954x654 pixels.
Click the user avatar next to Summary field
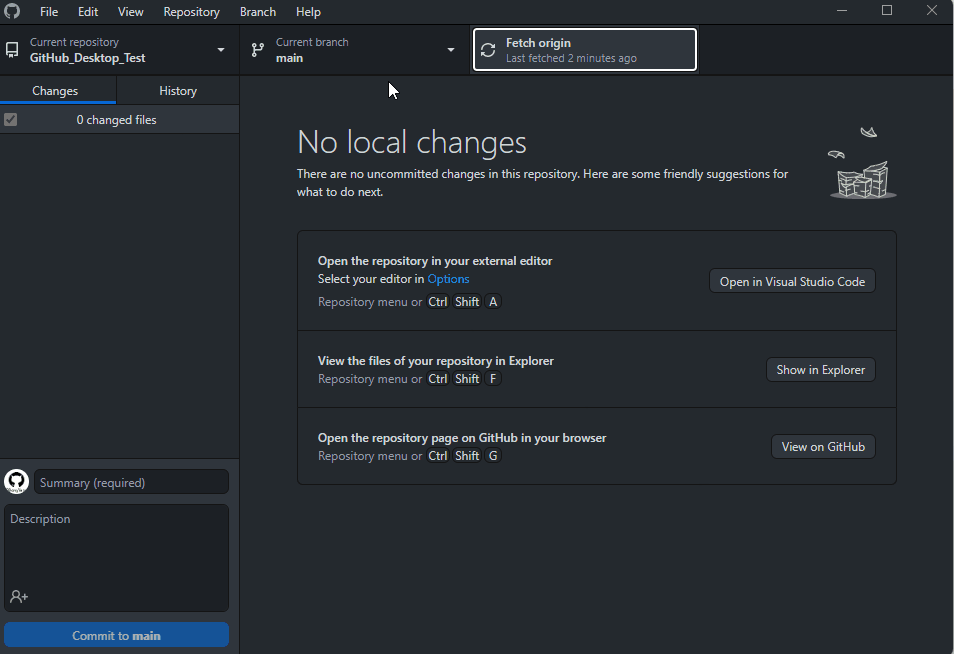(x=16, y=481)
